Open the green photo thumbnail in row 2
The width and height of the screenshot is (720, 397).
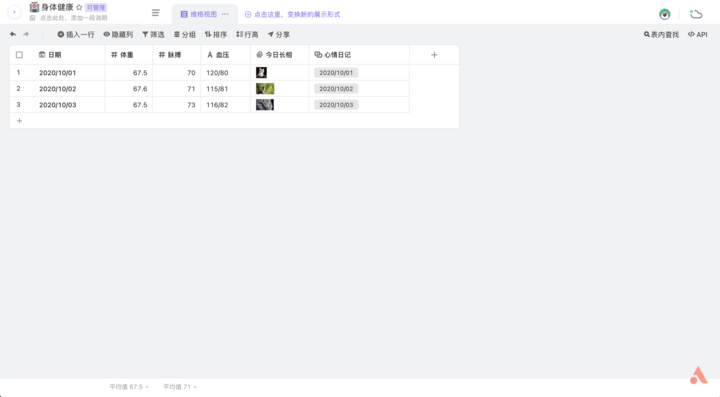tap(265, 89)
